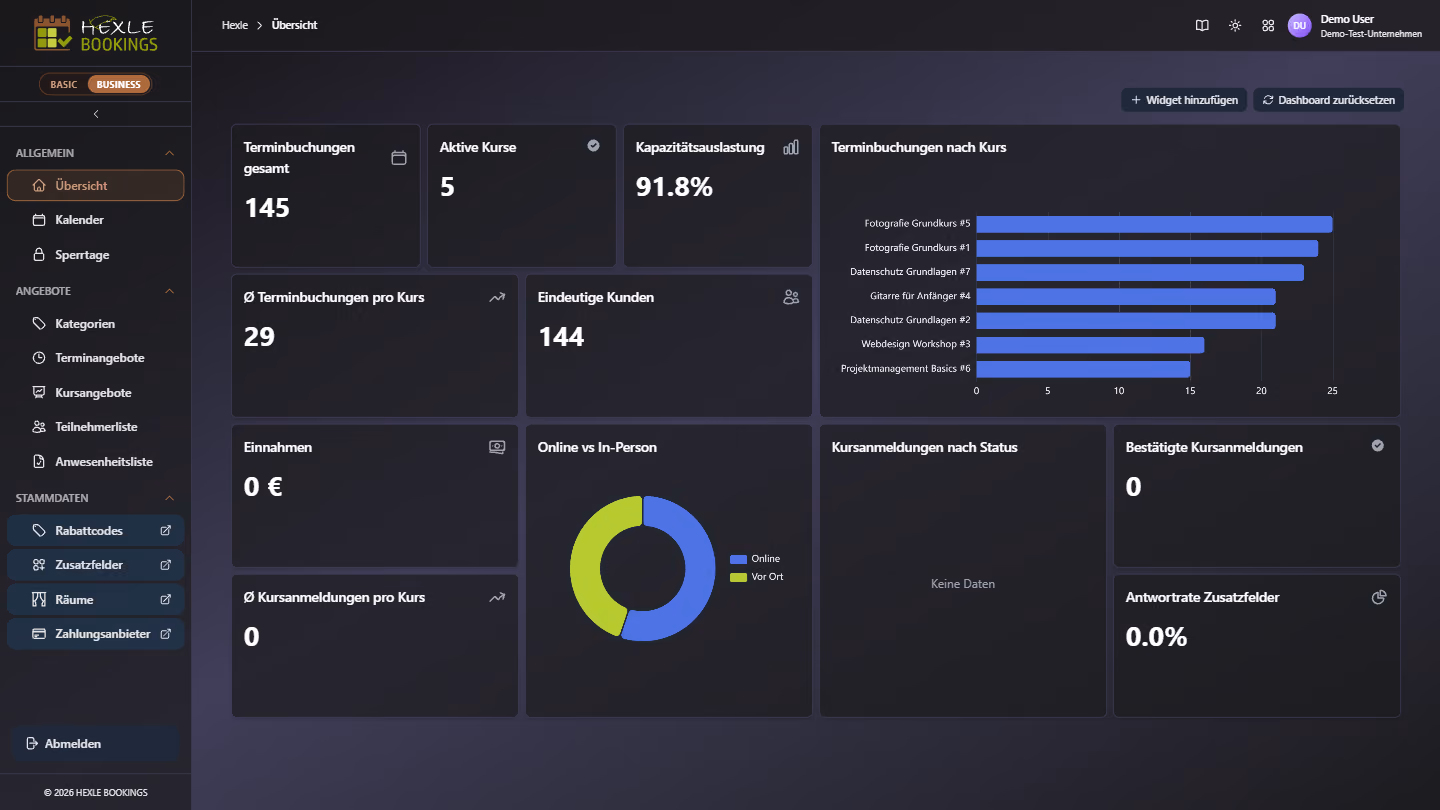Switch plan toggle to BASIC
Viewport: 1440px width, 810px height.
click(x=64, y=85)
